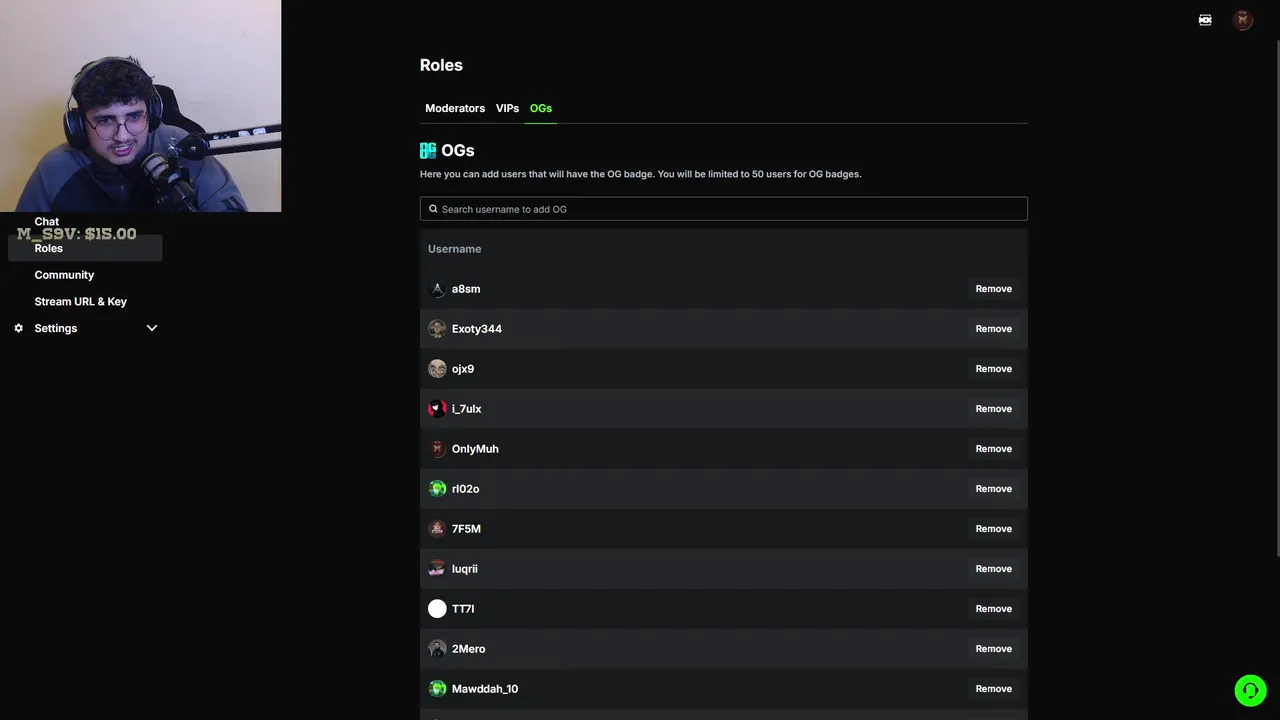Switch to the VIPs tab

[x=507, y=108]
